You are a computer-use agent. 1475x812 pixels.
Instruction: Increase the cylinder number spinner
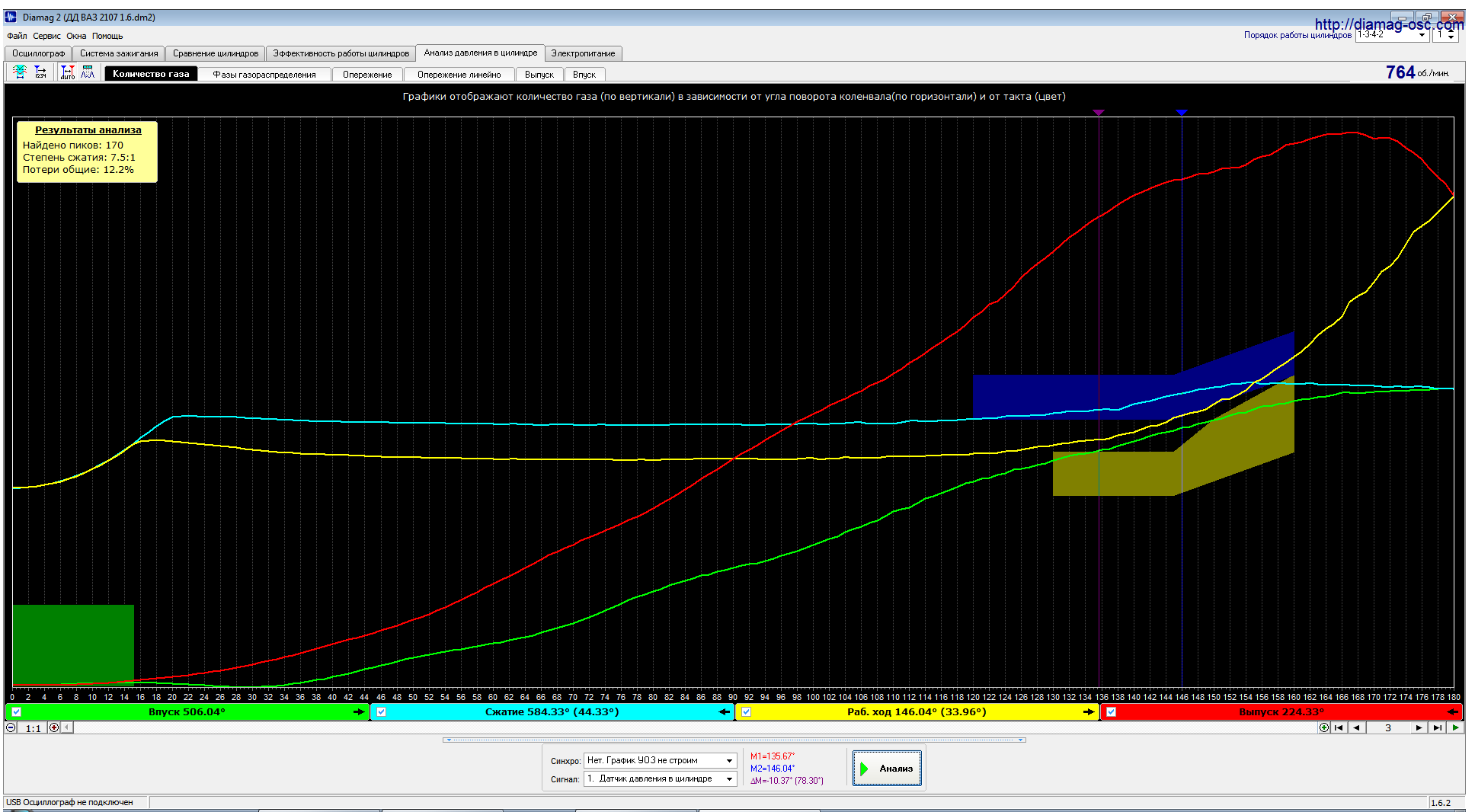1451,31
